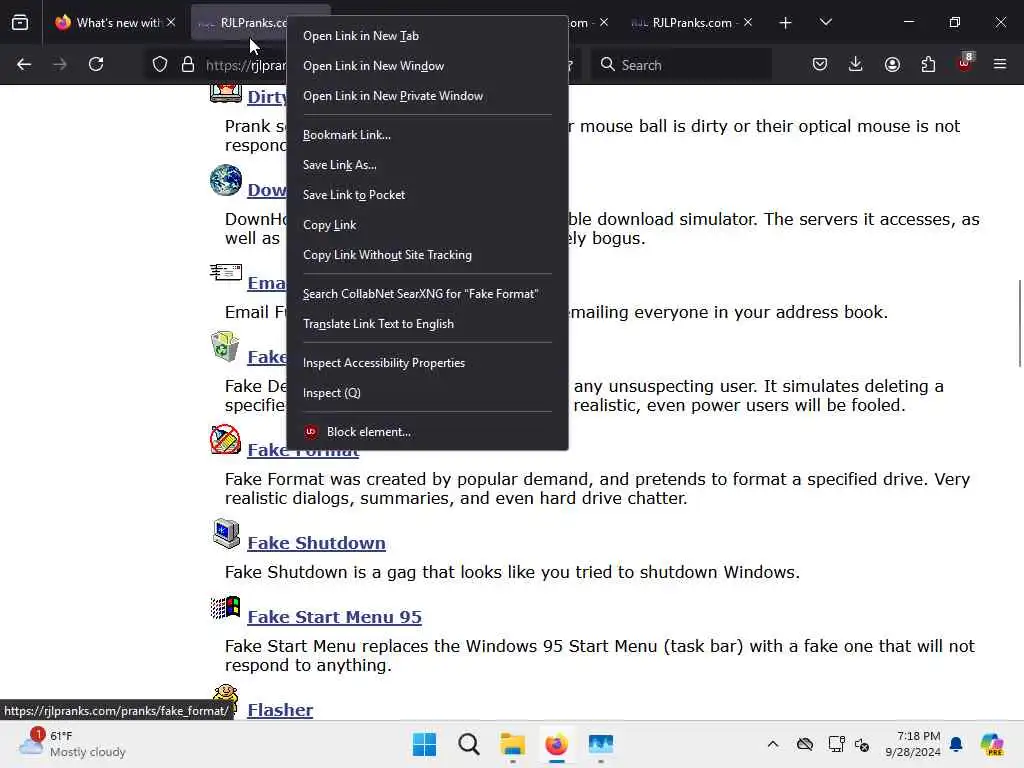
Task: Click the search magnifier icon in toolbar
Action: pos(607,64)
